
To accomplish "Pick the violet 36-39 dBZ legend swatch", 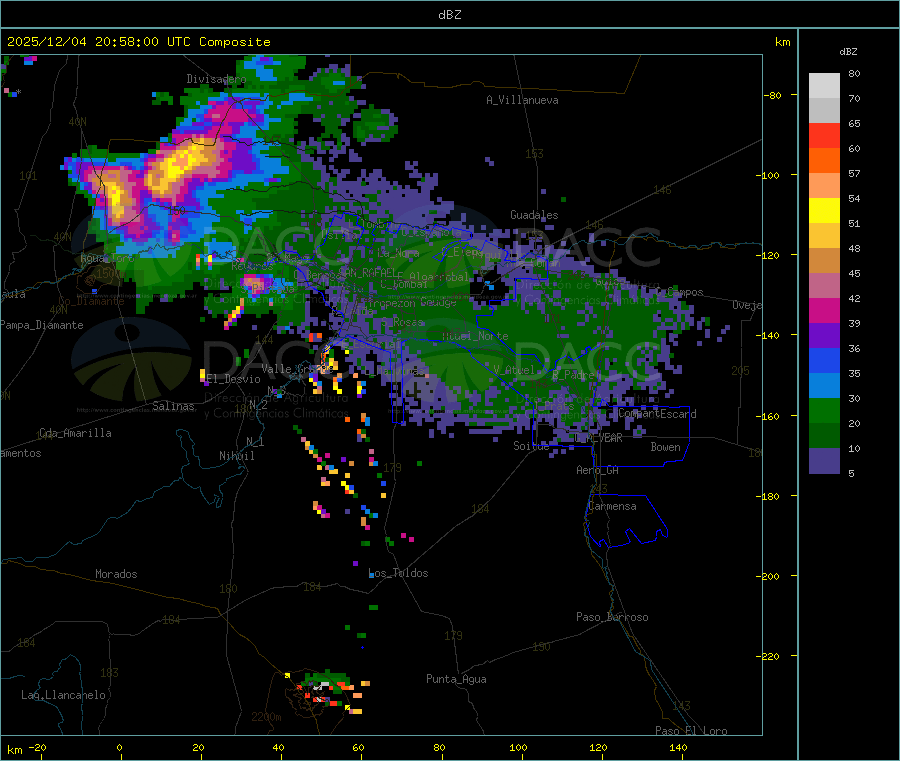I will tap(824, 336).
